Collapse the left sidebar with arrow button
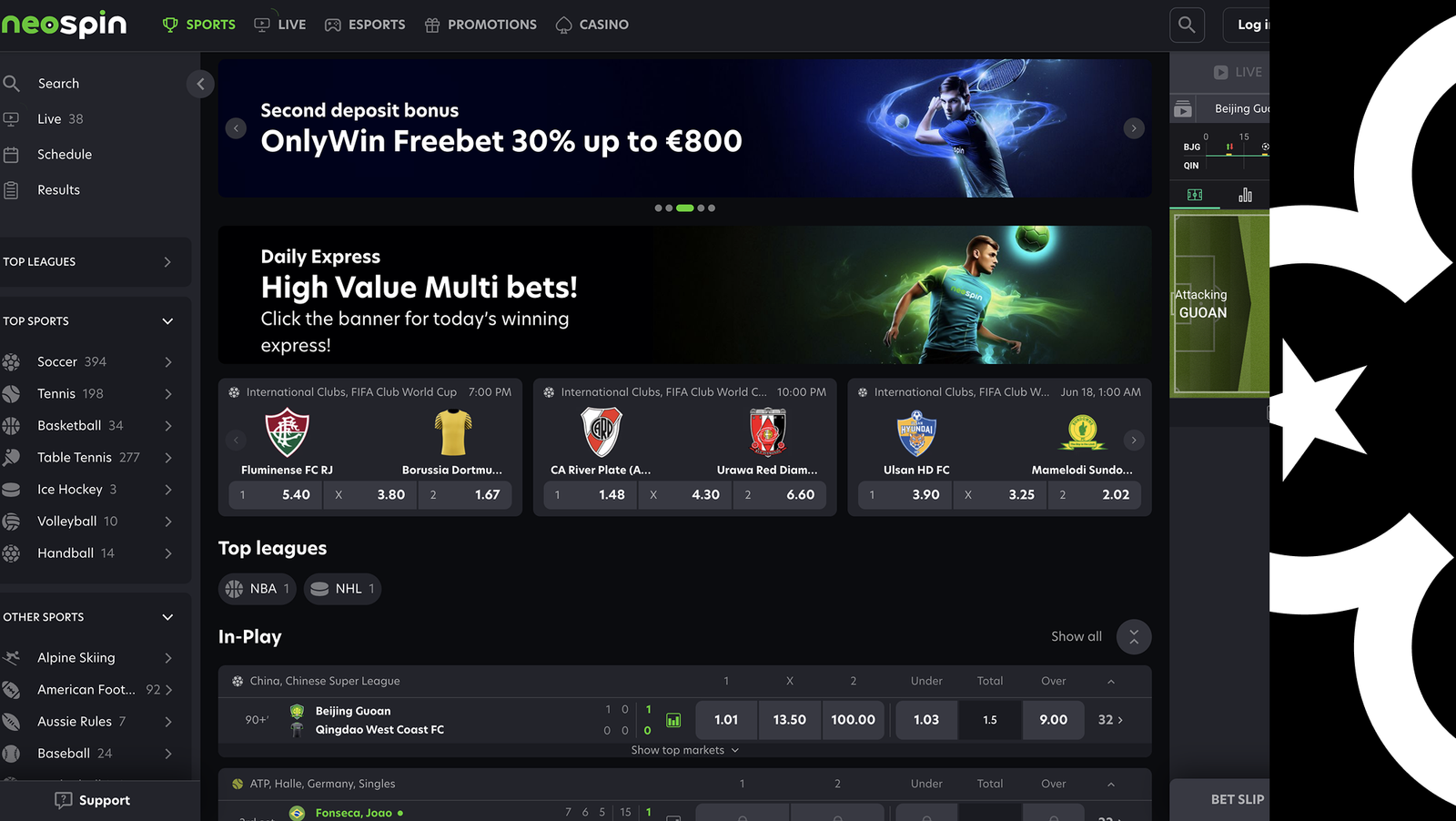Image resolution: width=1456 pixels, height=821 pixels. pyautogui.click(x=200, y=84)
